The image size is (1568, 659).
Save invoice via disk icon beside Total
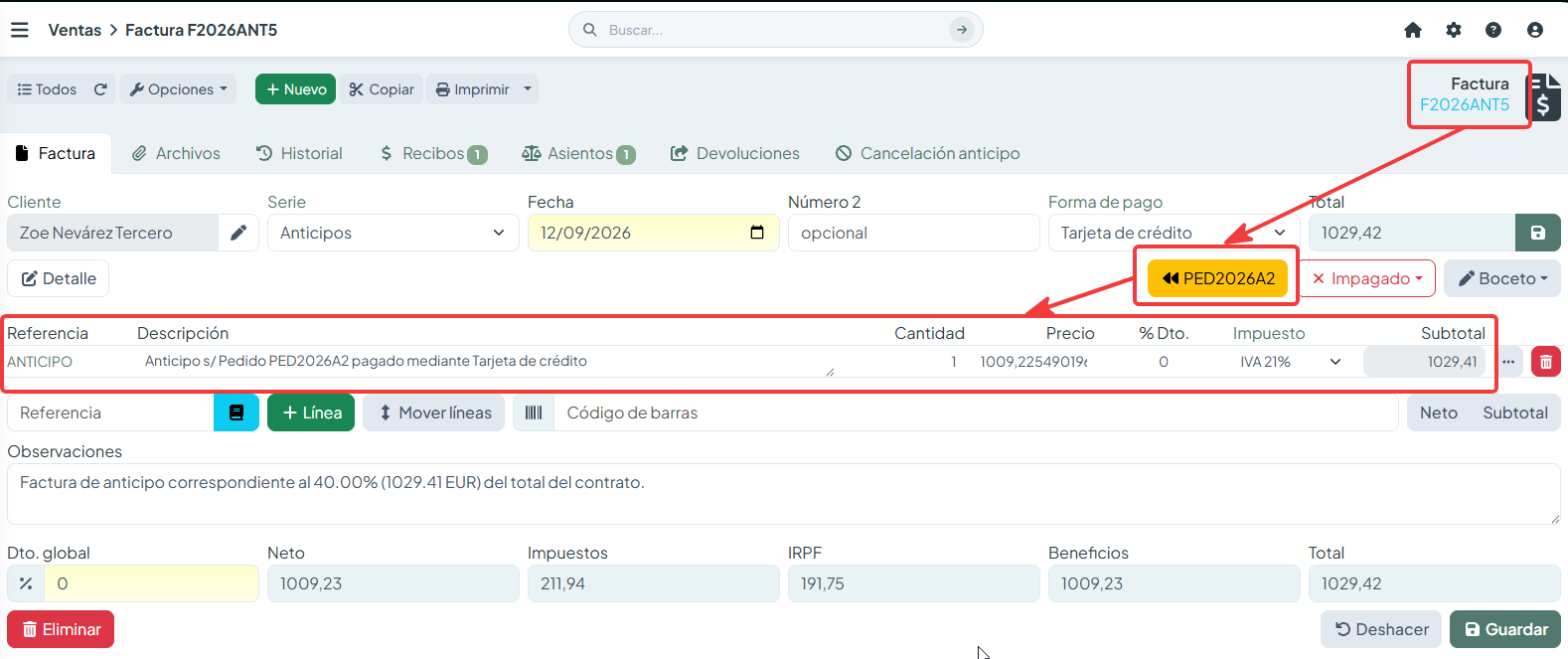coord(1538,233)
